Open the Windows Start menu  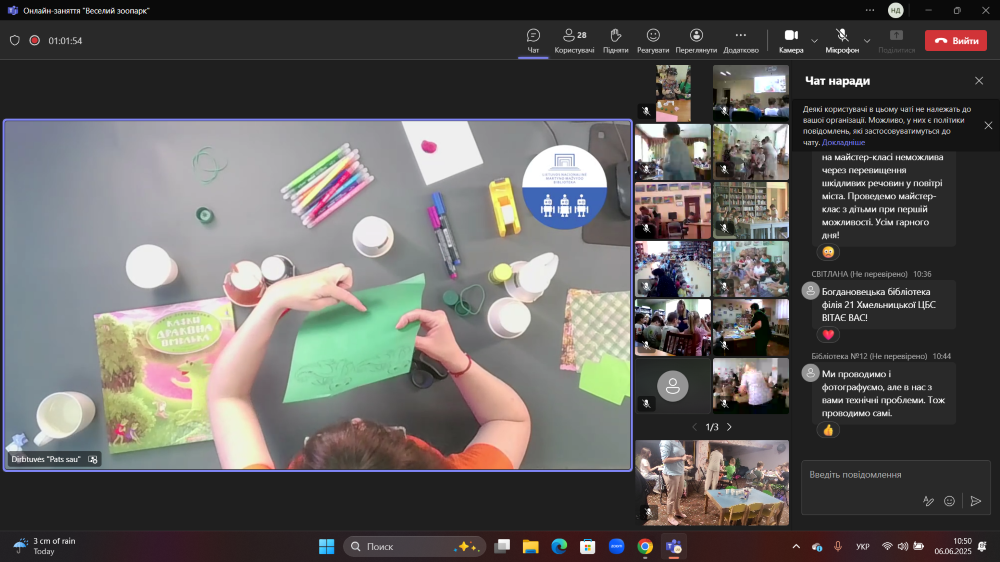[327, 546]
